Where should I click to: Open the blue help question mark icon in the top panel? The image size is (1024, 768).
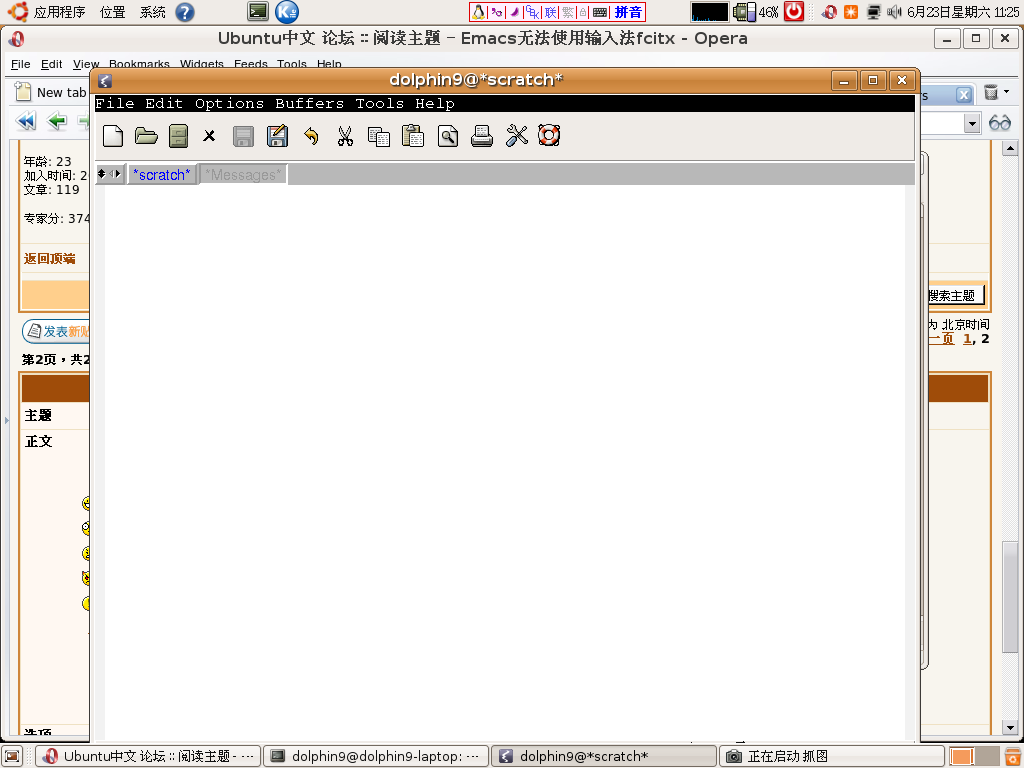coord(185,12)
